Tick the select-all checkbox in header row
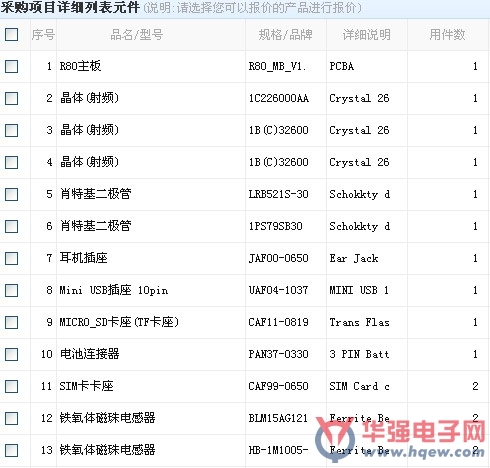490x468 pixels. (x=11, y=34)
